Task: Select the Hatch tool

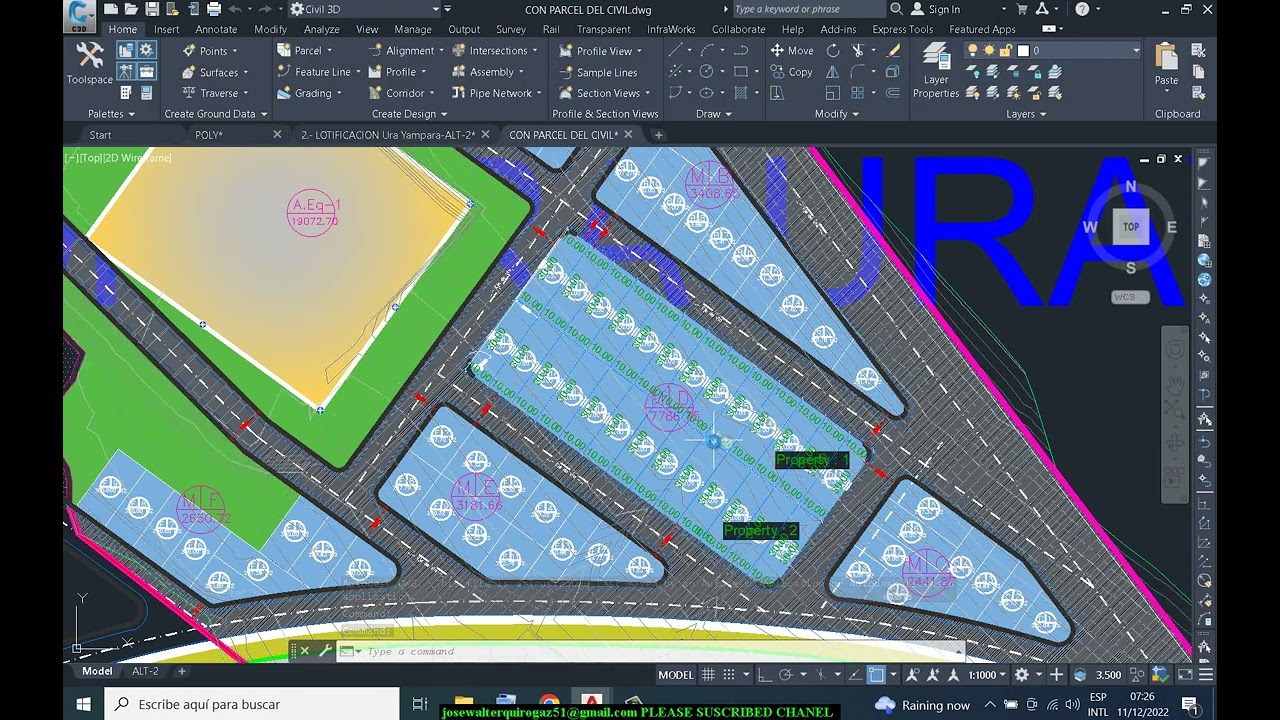Action: coord(740,92)
